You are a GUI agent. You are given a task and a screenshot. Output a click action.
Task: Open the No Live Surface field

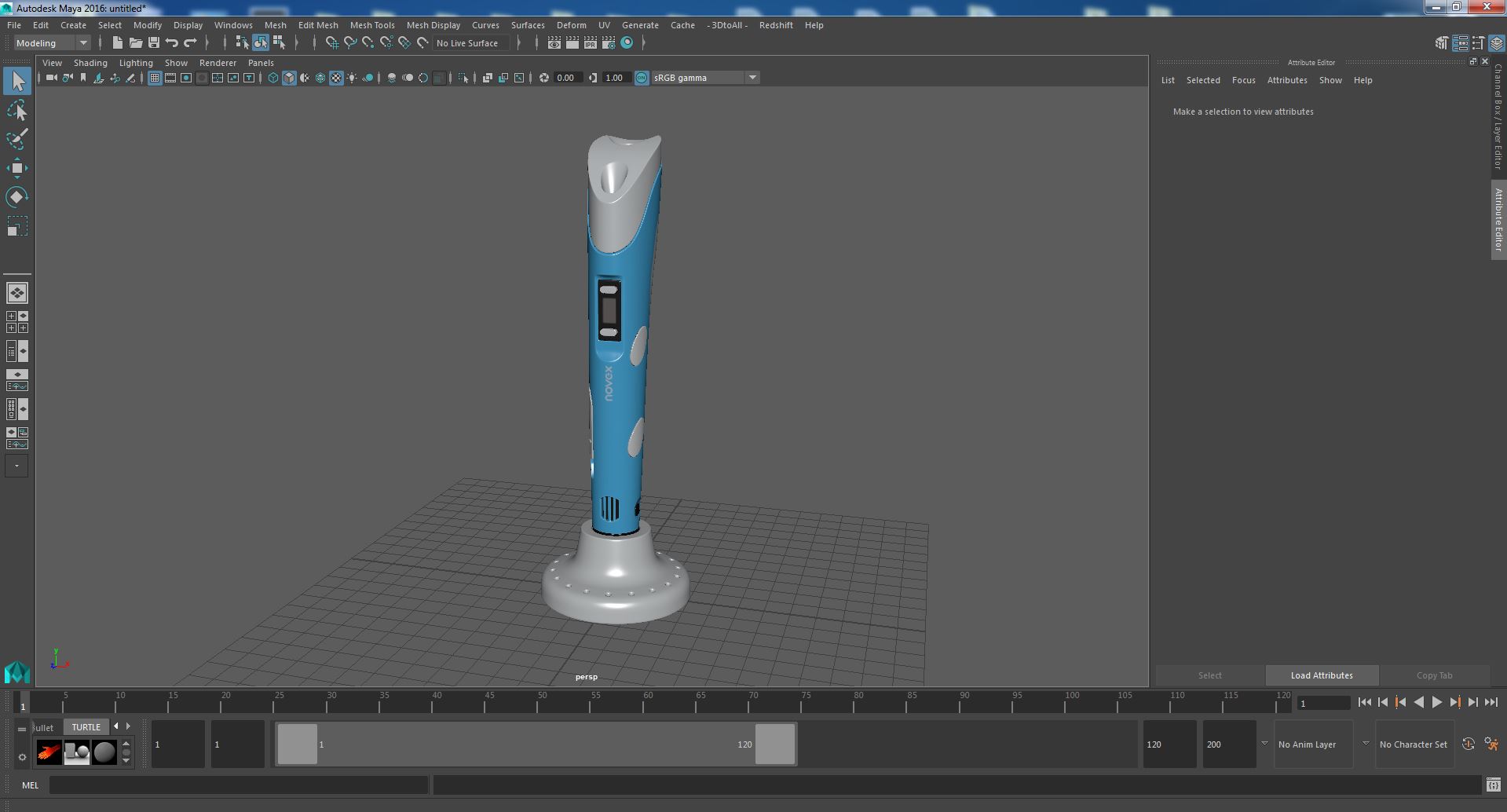[471, 43]
